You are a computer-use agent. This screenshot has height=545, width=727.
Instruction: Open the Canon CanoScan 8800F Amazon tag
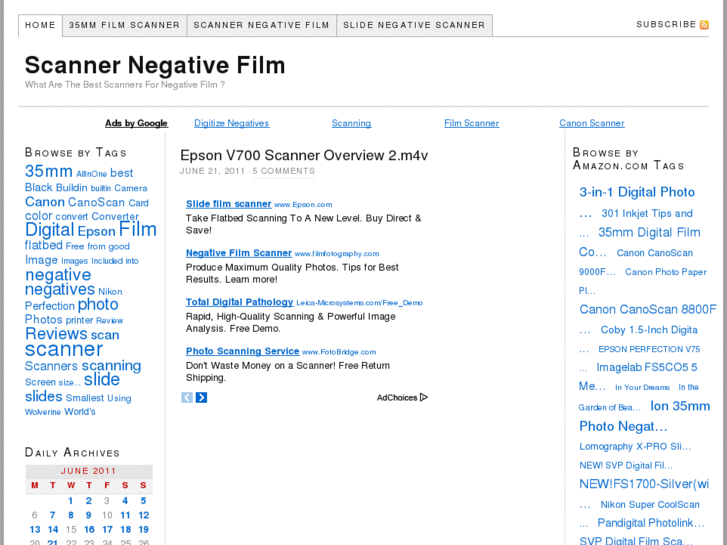[648, 309]
